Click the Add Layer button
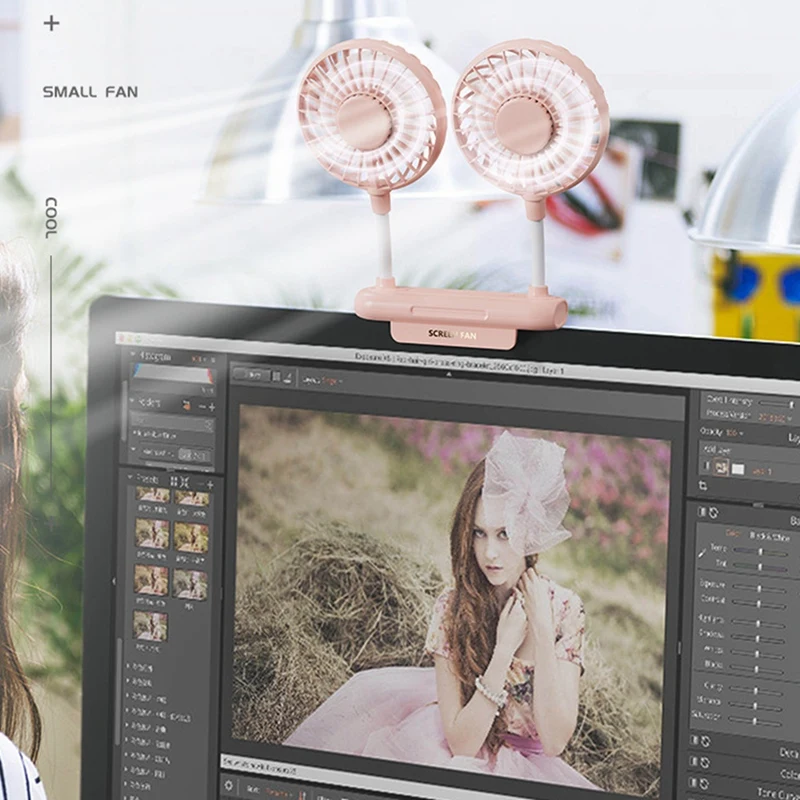Image resolution: width=800 pixels, height=800 pixels. (x=716, y=450)
